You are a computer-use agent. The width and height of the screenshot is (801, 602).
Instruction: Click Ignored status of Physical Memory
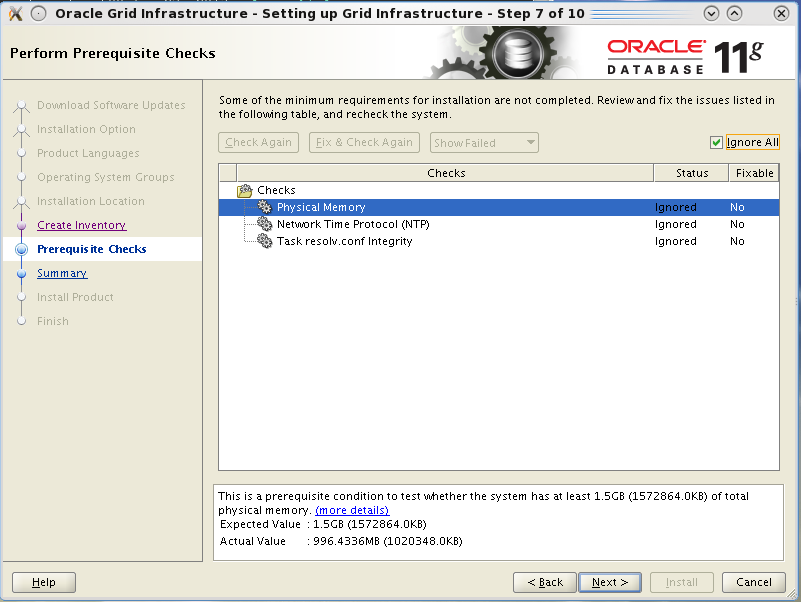point(675,207)
